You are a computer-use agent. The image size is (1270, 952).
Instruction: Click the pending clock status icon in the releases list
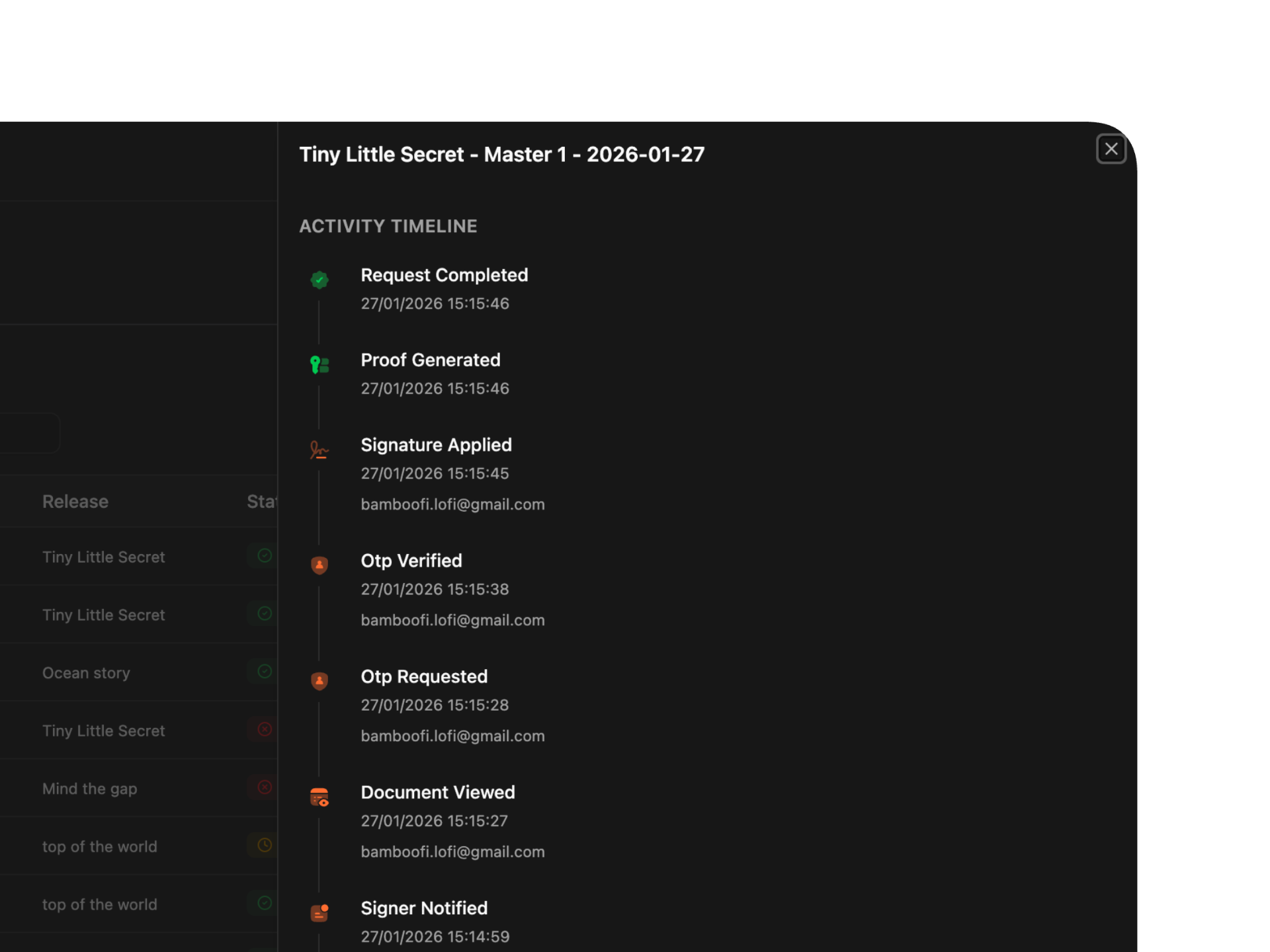[x=265, y=845]
